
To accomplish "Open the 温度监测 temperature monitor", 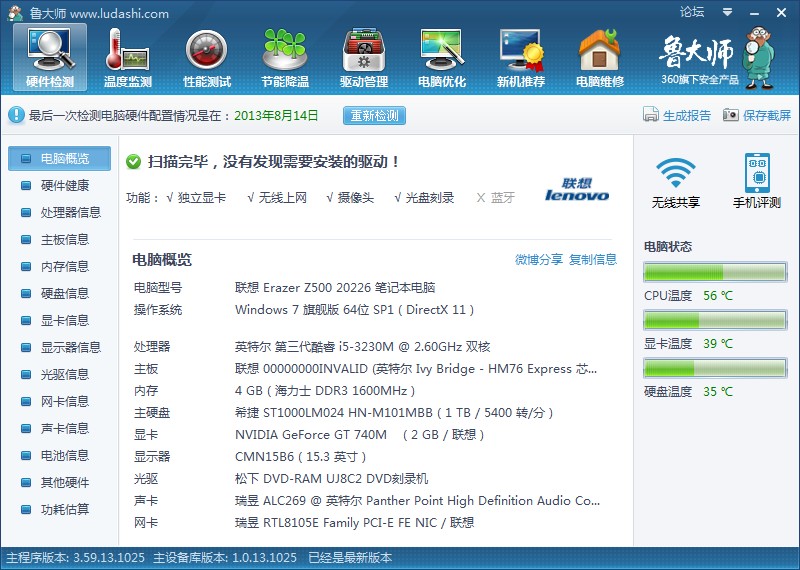I will click(128, 58).
